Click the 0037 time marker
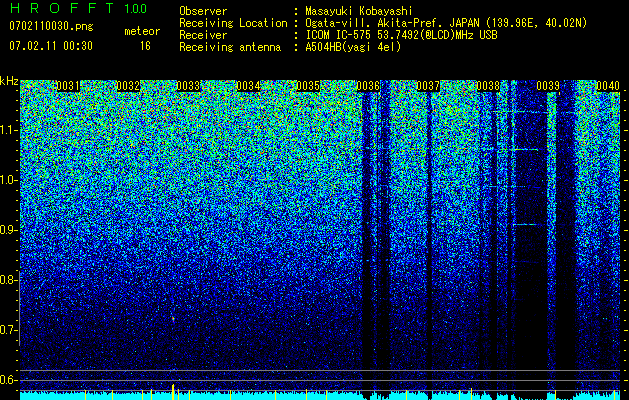The height and width of the screenshot is (400, 629). (428, 86)
